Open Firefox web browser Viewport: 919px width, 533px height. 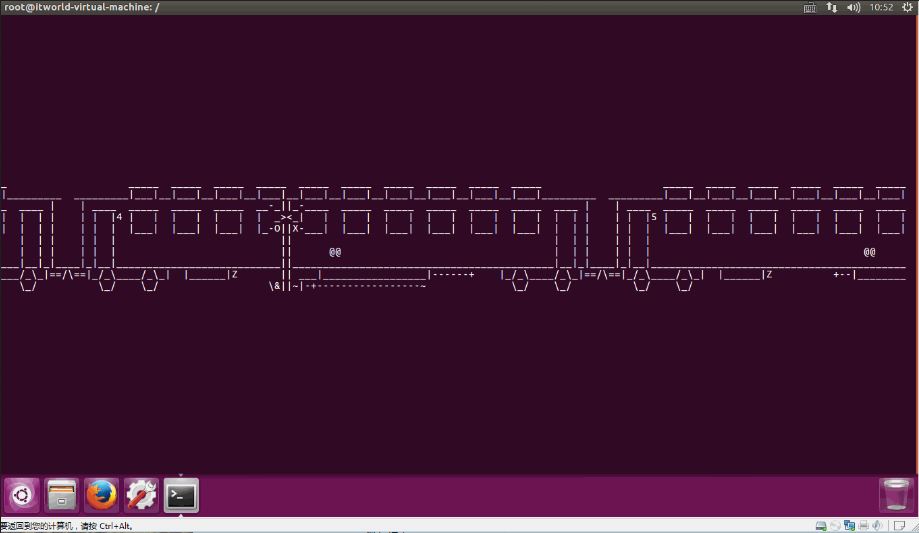pos(101,495)
